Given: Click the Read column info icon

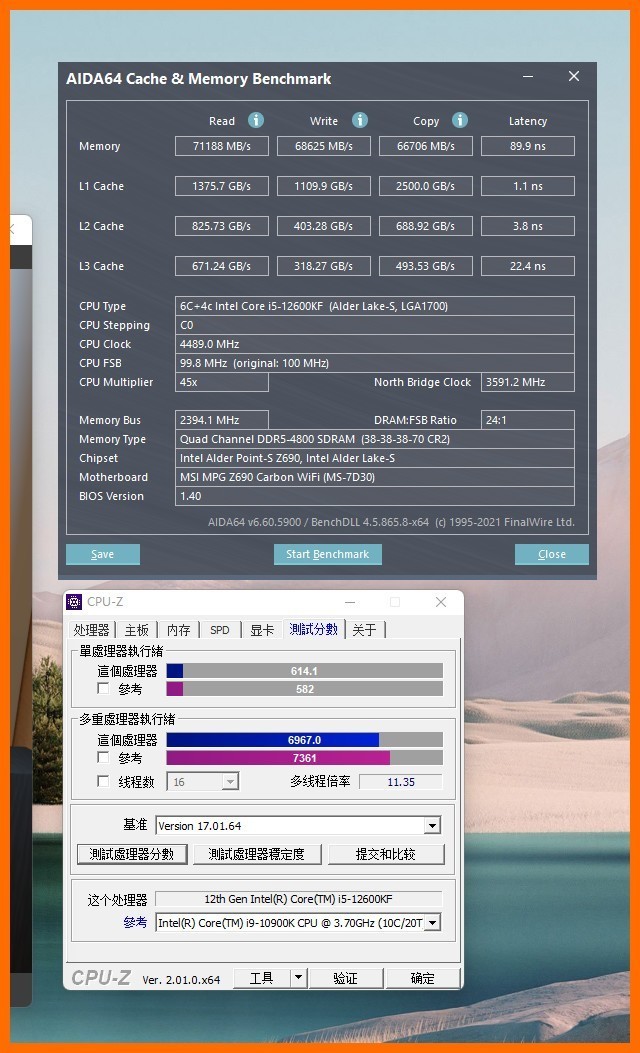Looking at the screenshot, I should click(256, 120).
